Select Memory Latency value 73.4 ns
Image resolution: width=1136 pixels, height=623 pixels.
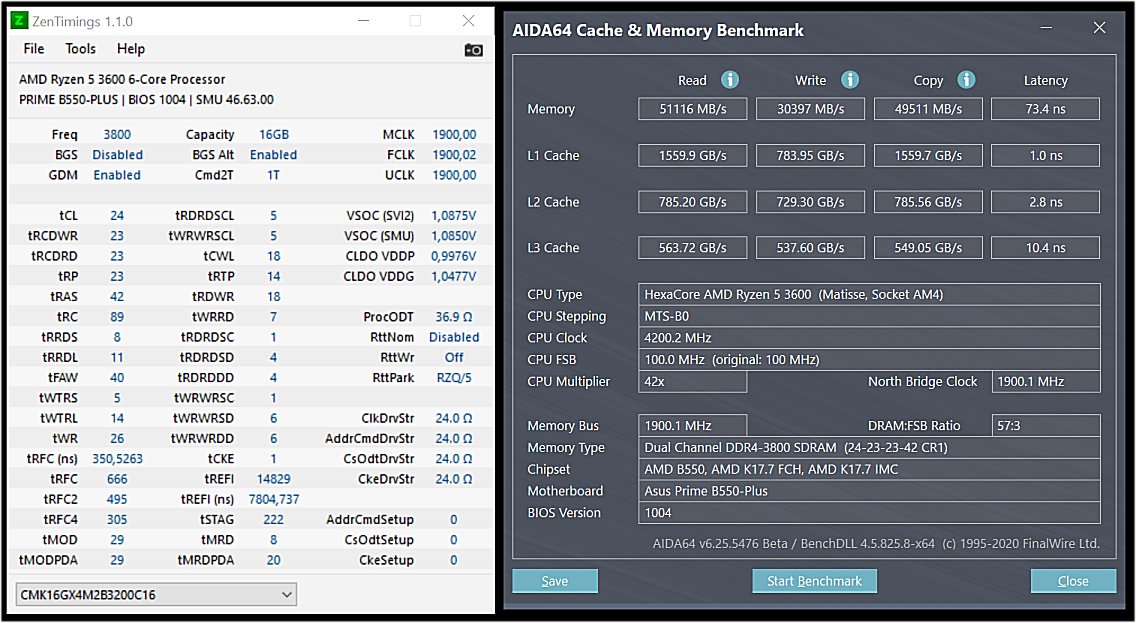click(1045, 109)
